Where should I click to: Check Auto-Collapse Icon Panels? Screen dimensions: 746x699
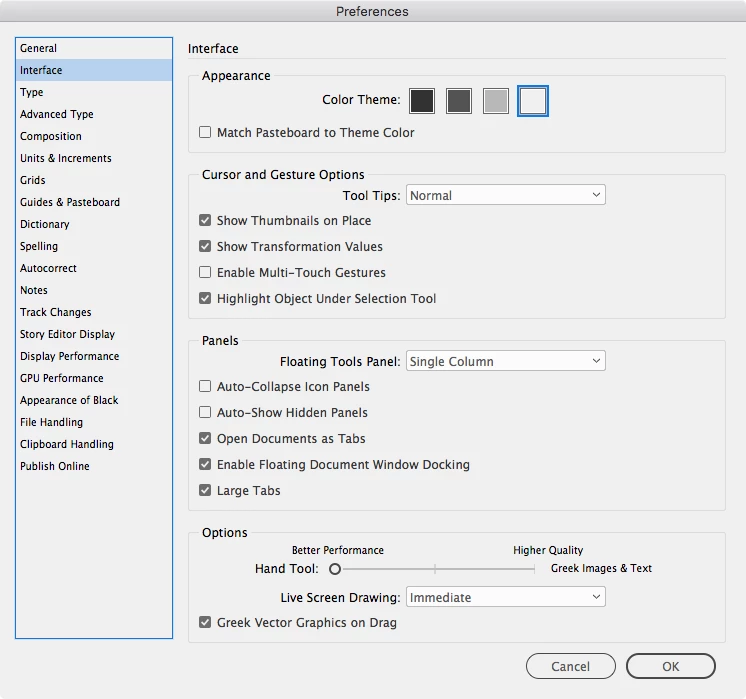click(205, 386)
